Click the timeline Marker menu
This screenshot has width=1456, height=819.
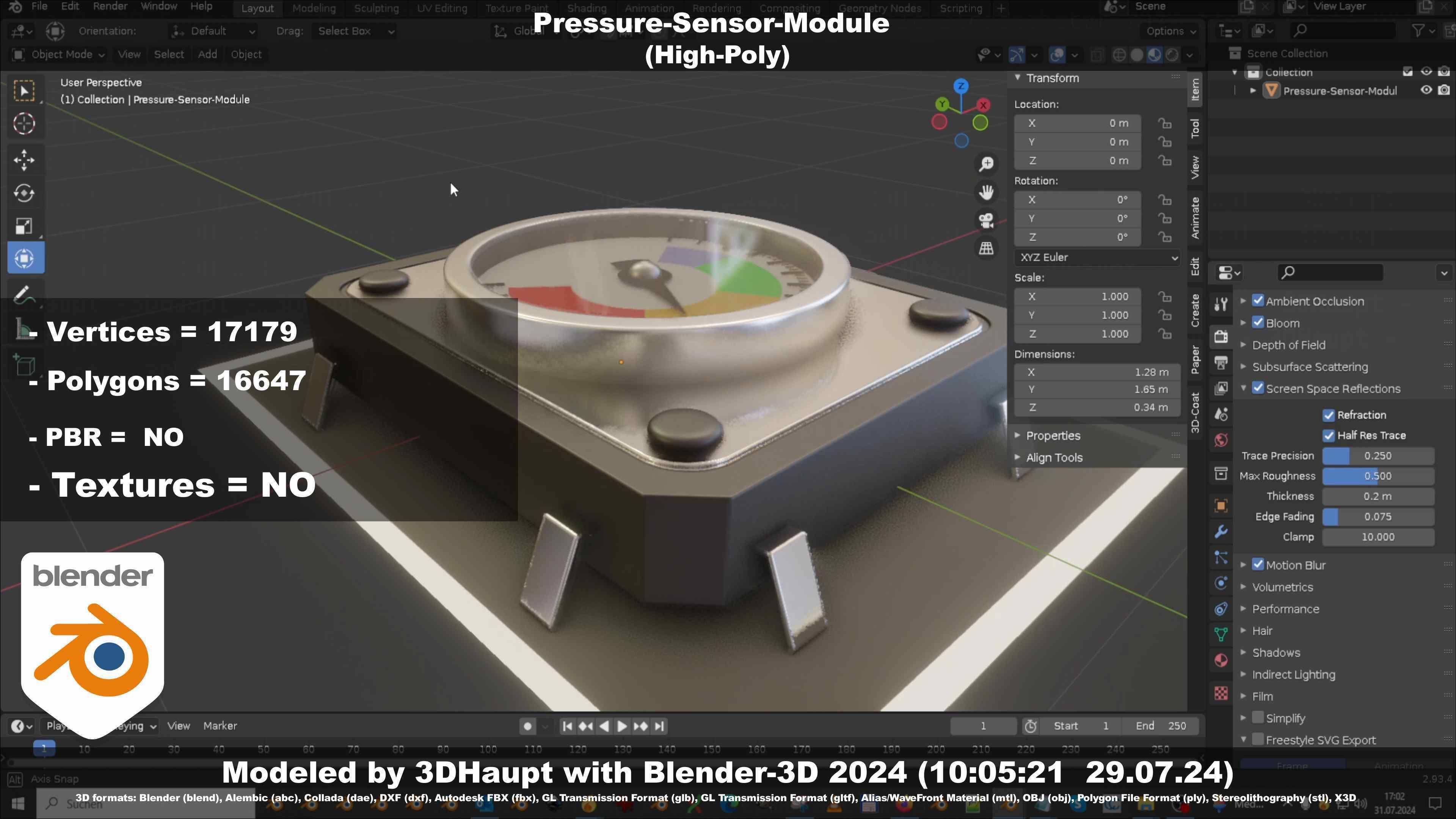220,726
